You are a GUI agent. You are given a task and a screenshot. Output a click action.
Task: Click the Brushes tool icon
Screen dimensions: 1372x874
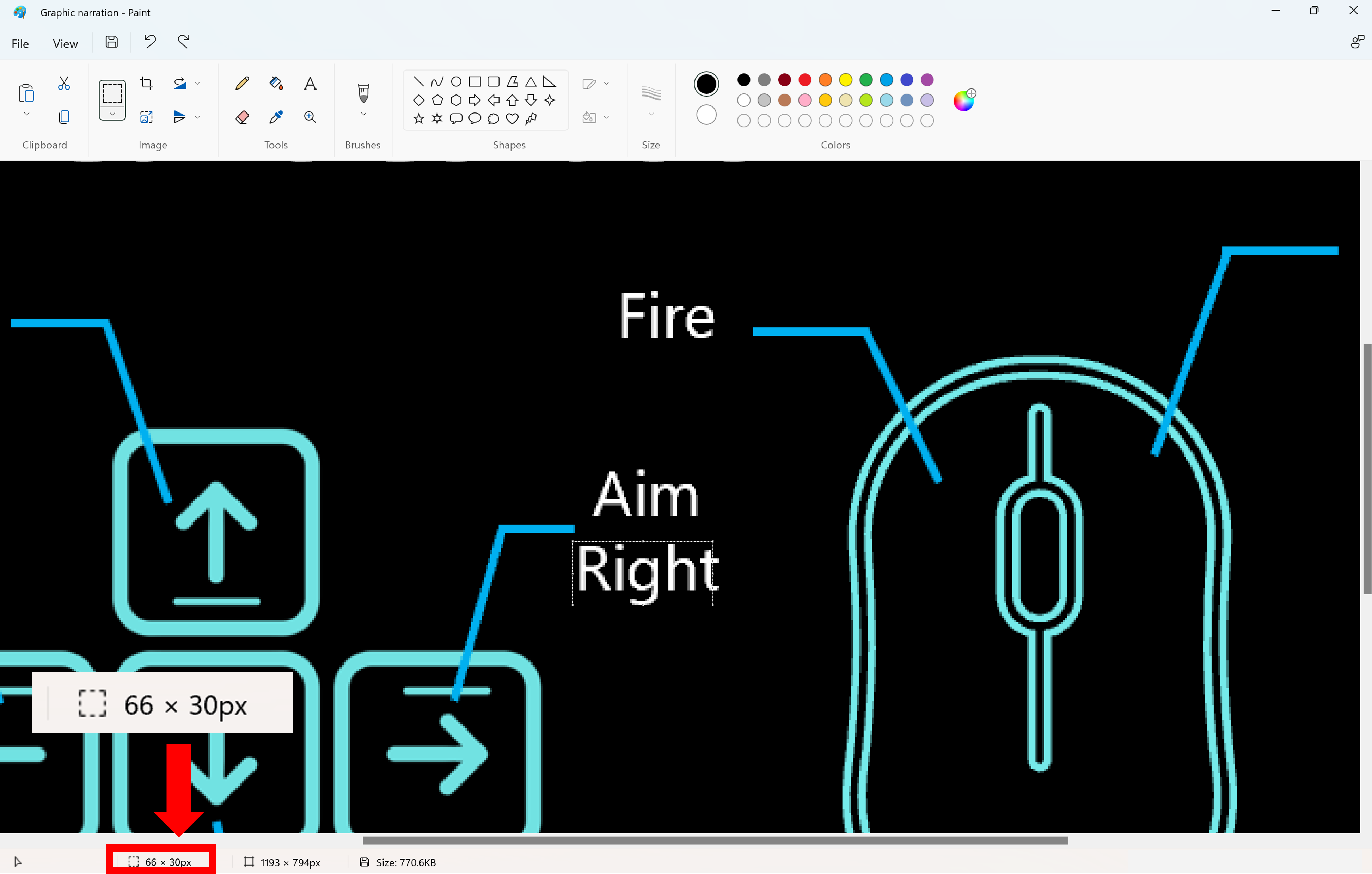click(363, 93)
